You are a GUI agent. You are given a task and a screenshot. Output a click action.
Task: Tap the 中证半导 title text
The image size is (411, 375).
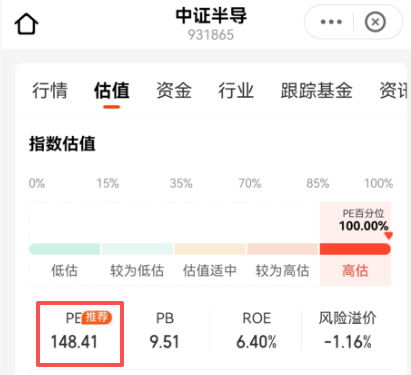[x=211, y=16]
